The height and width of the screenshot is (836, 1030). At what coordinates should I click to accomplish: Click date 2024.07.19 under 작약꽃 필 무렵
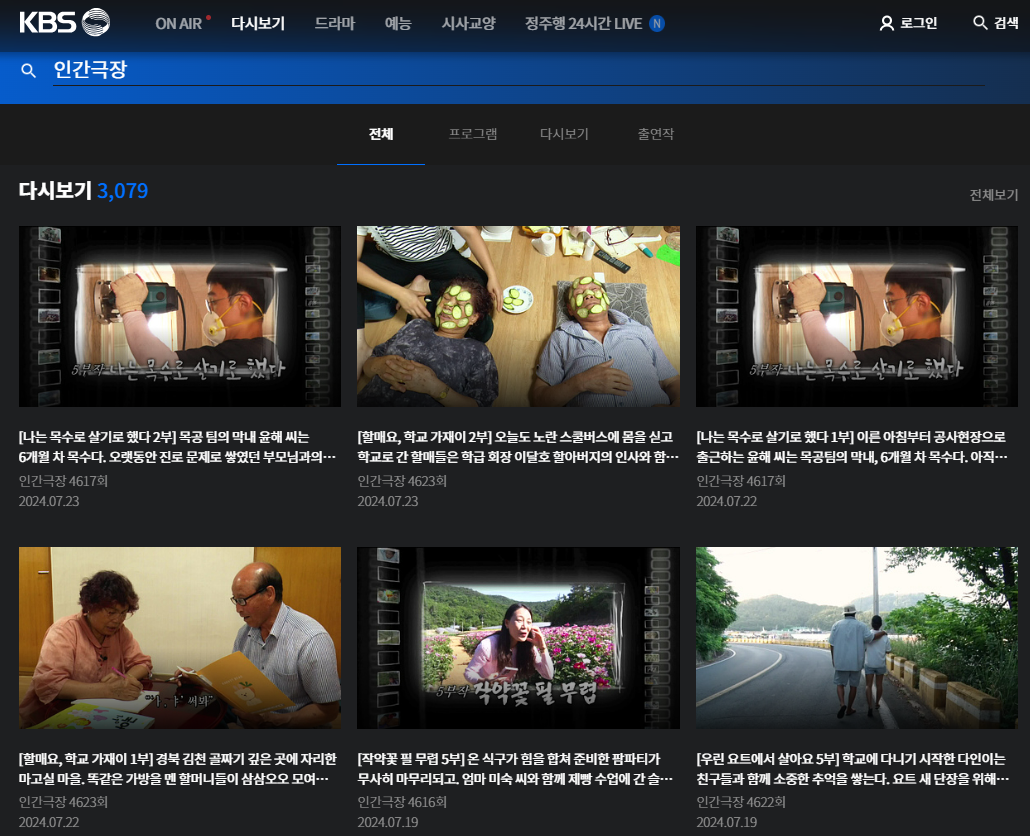[x=388, y=822]
